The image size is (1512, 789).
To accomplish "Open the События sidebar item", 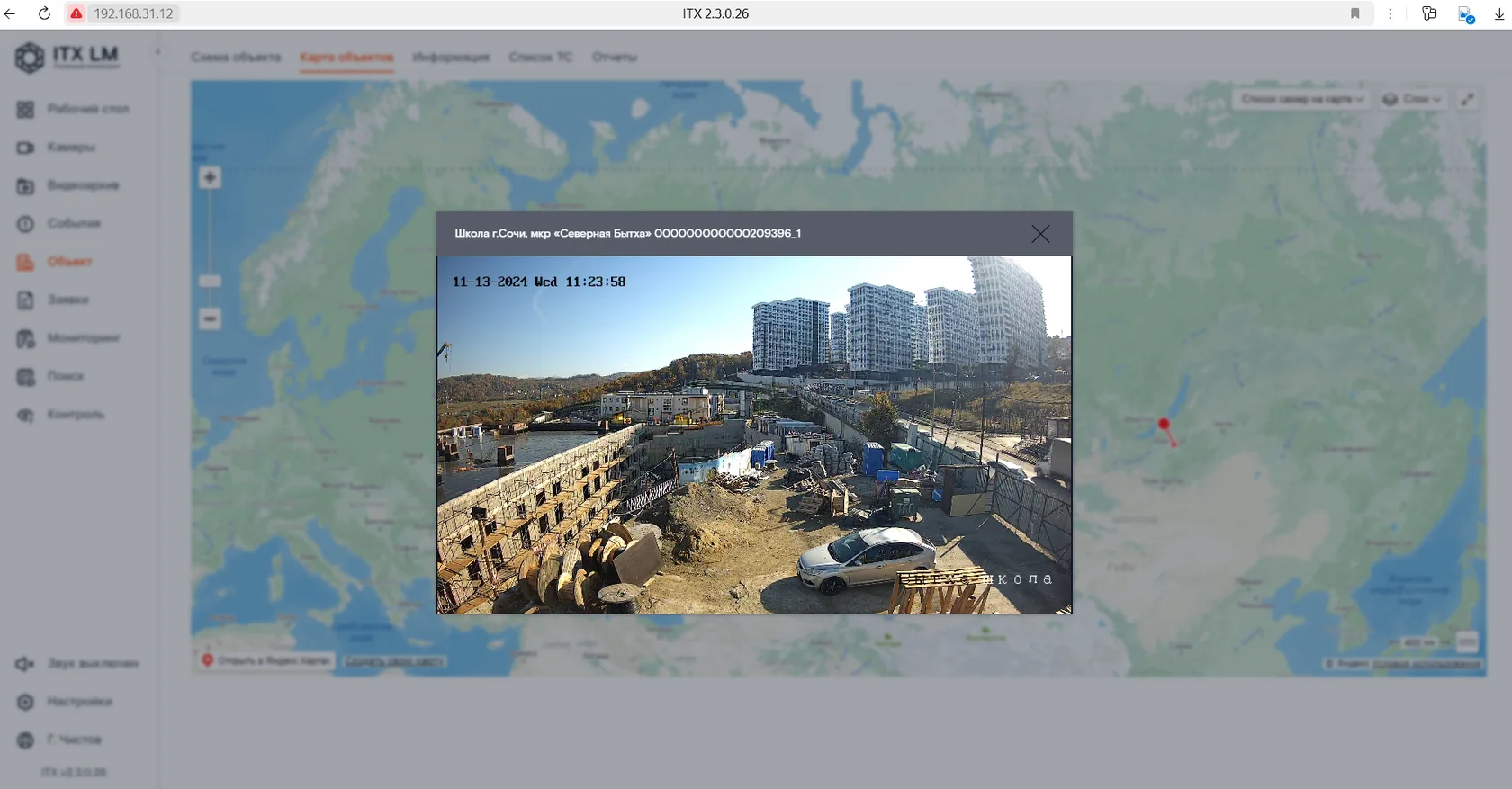I will pos(74,223).
